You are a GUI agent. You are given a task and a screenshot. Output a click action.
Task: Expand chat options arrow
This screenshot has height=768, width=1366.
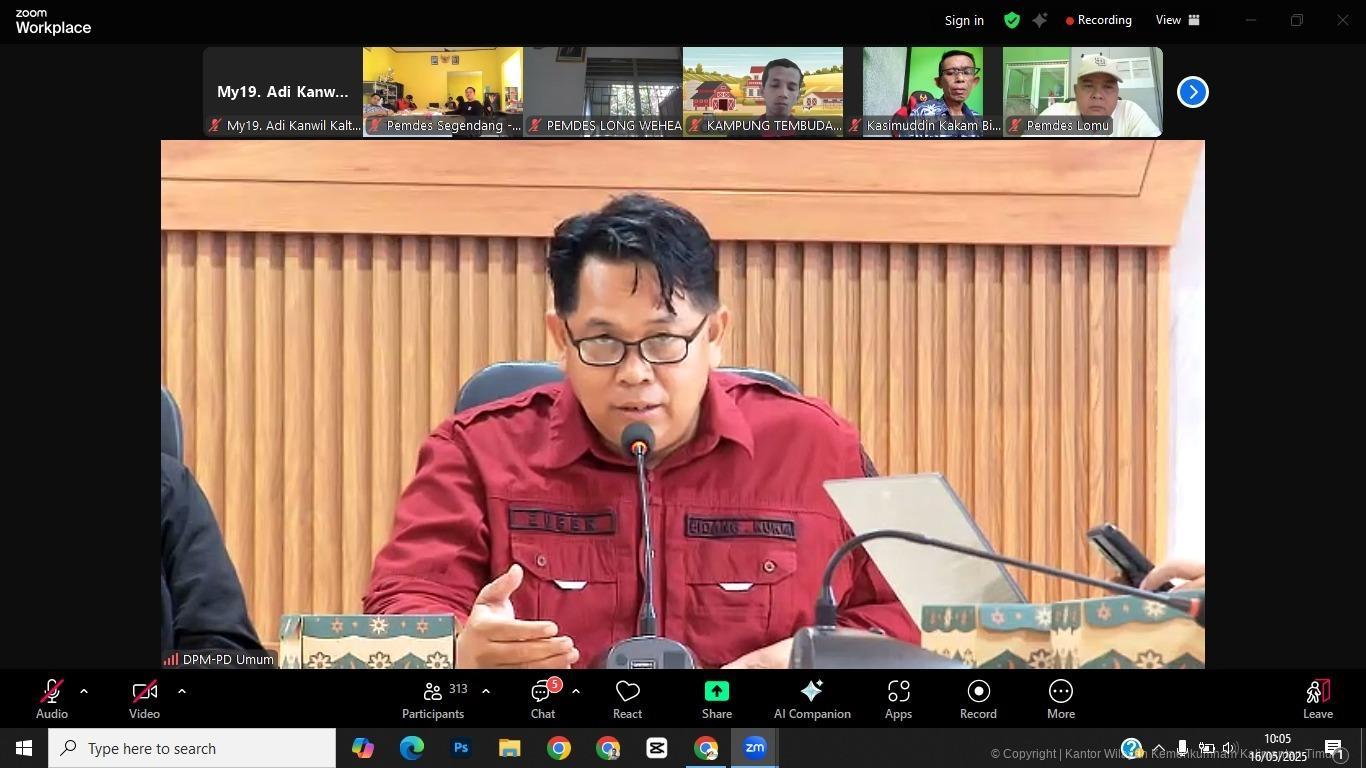point(576,691)
